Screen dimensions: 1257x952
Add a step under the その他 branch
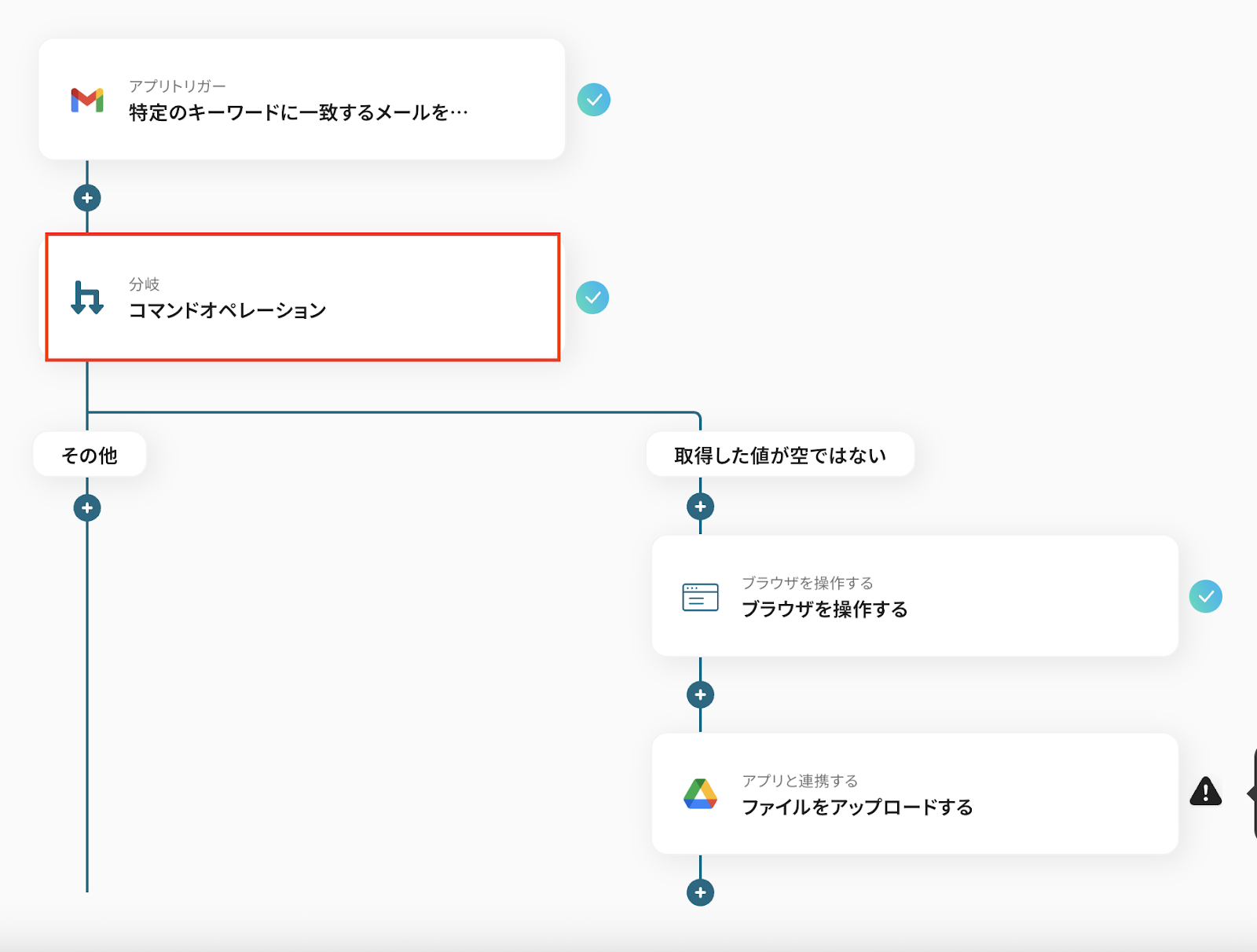tap(87, 508)
